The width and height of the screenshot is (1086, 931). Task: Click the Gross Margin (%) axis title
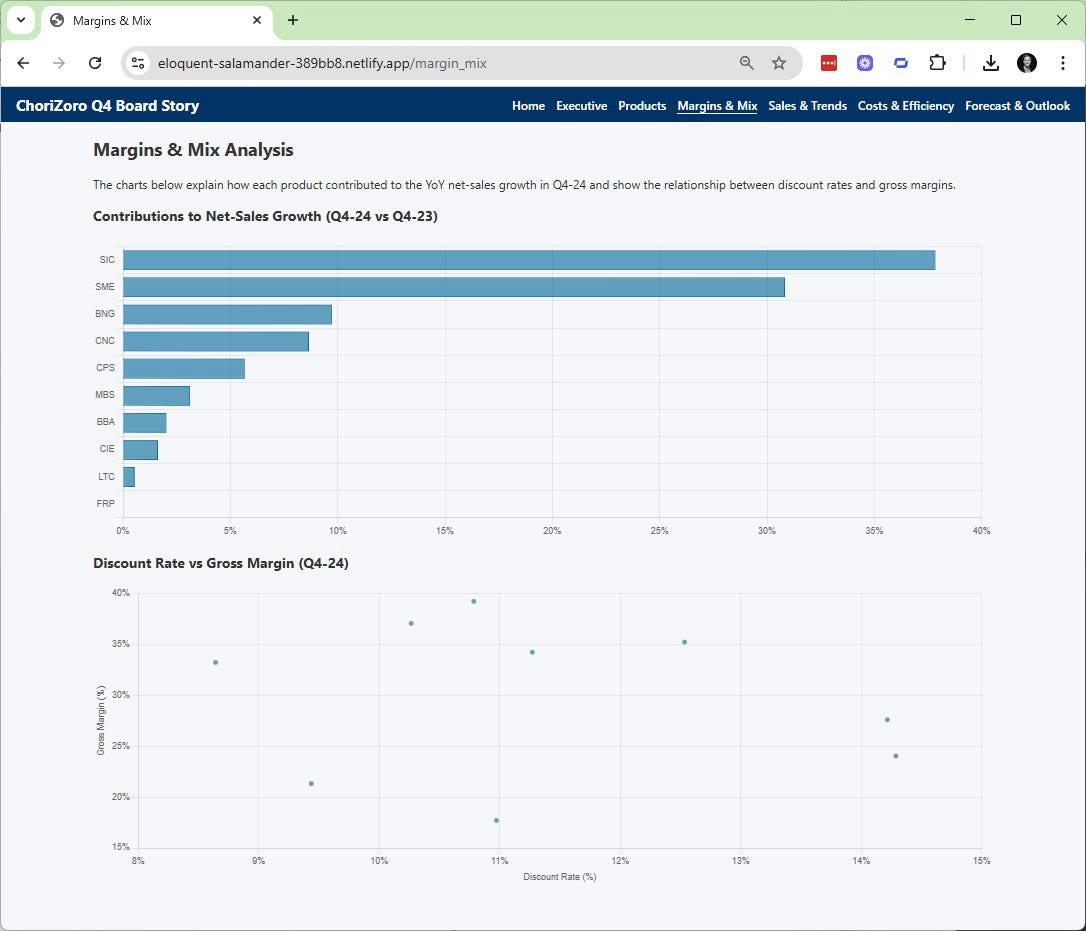click(101, 720)
